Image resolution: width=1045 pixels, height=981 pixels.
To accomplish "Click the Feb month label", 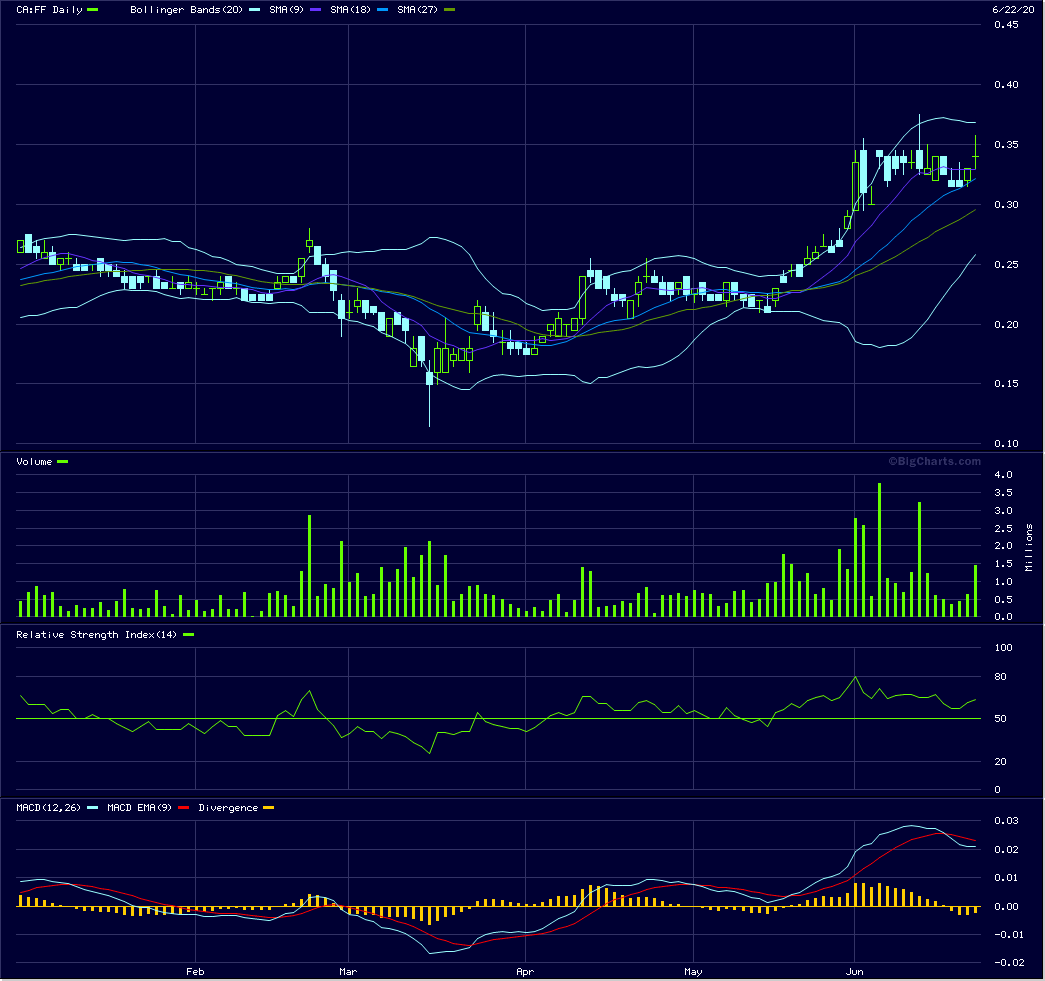I will (x=195, y=972).
